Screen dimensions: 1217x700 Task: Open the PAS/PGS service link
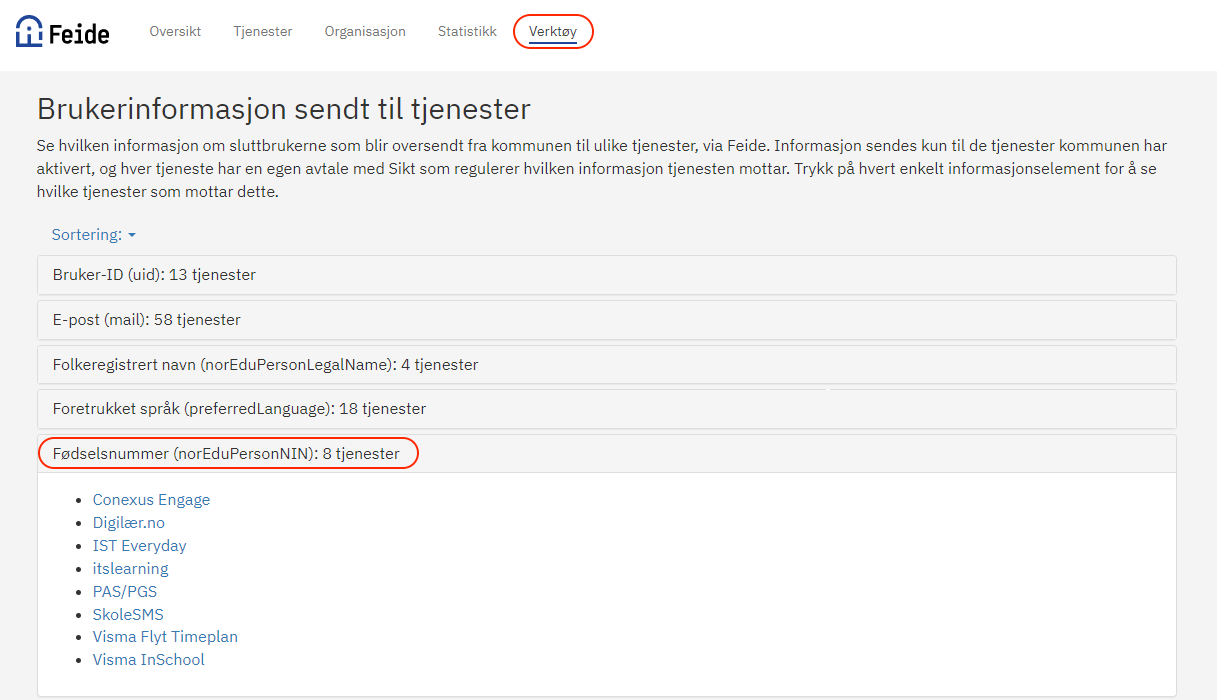pos(124,592)
